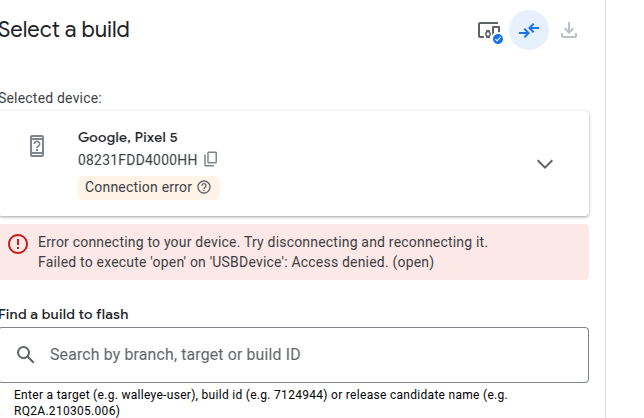Click the "Failed to execute 'open'" error line

coord(235,262)
